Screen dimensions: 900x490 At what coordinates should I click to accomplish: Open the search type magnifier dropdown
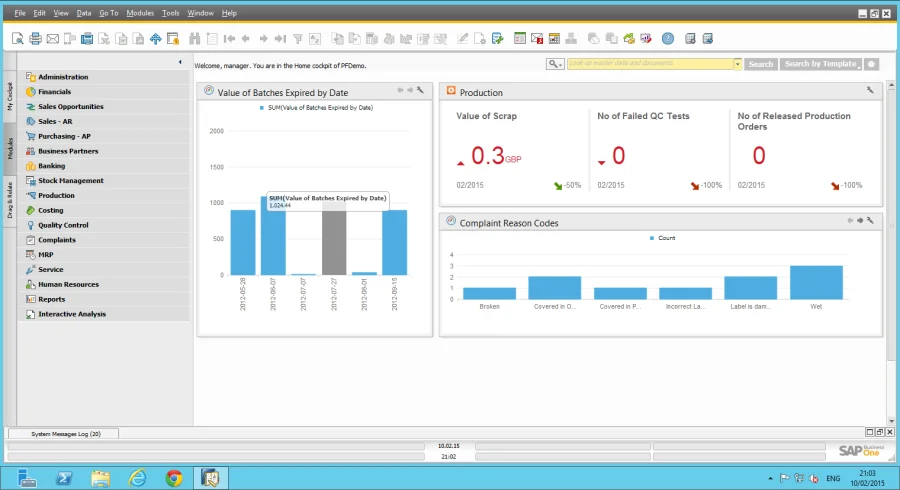(x=554, y=64)
